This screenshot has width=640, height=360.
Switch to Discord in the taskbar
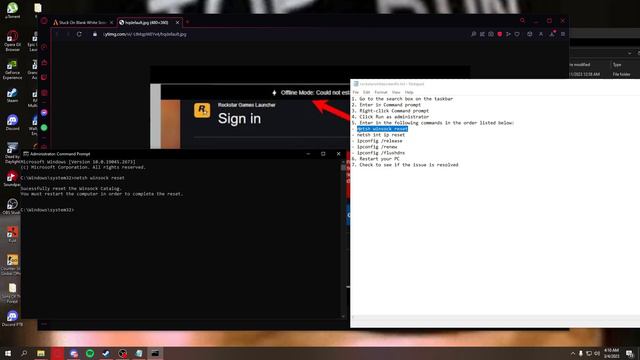point(73,353)
